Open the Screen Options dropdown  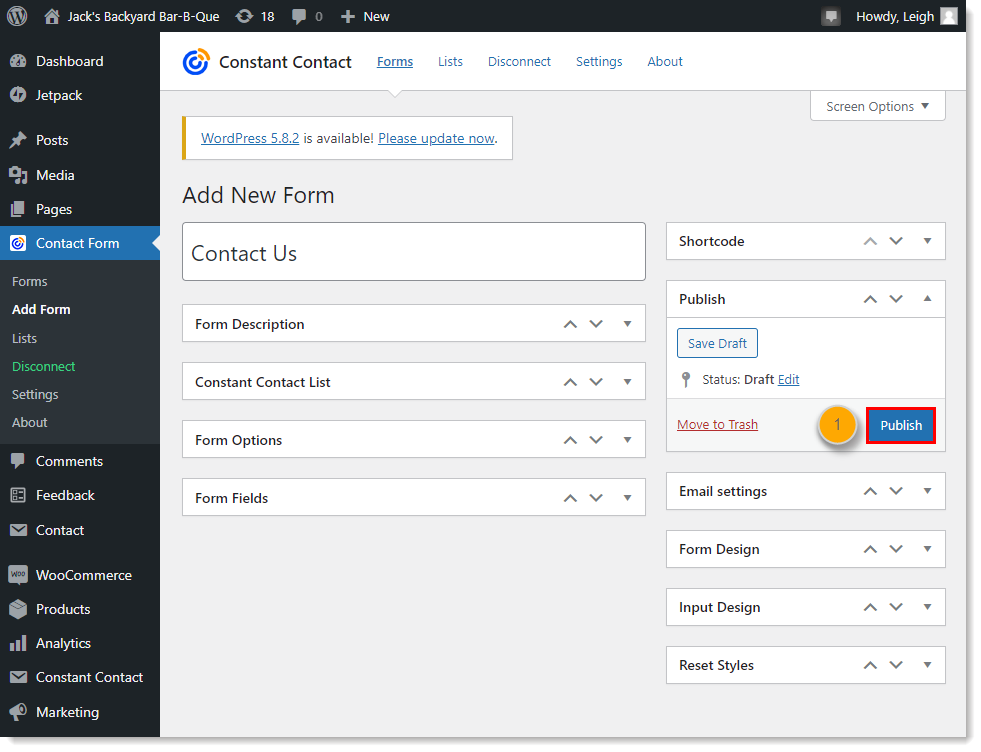877,106
